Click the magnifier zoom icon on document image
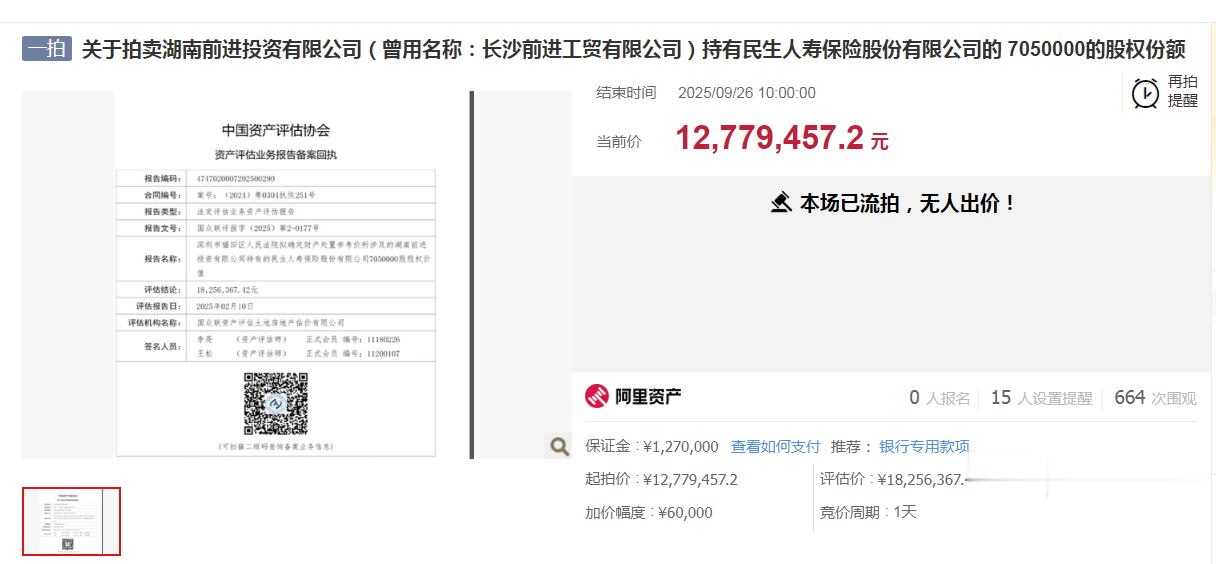The width and height of the screenshot is (1216, 564). click(560, 446)
